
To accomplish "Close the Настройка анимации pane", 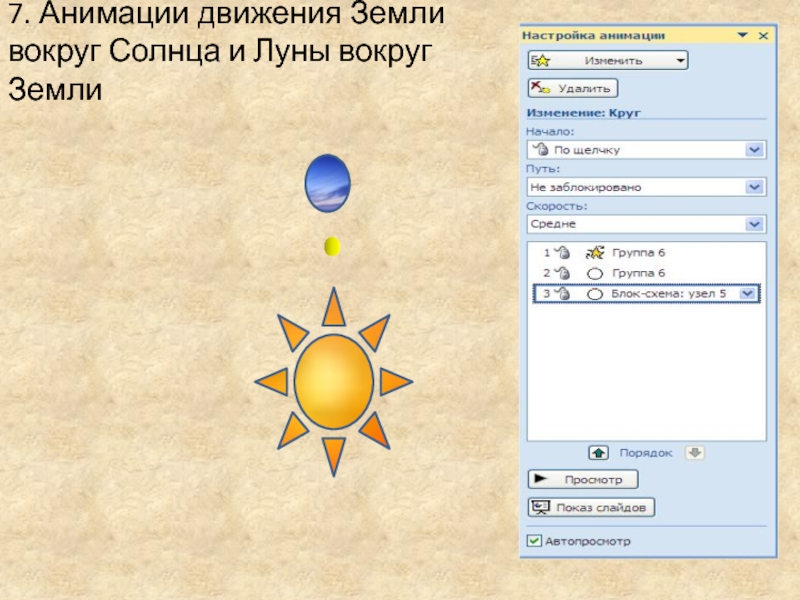I will pos(763,36).
